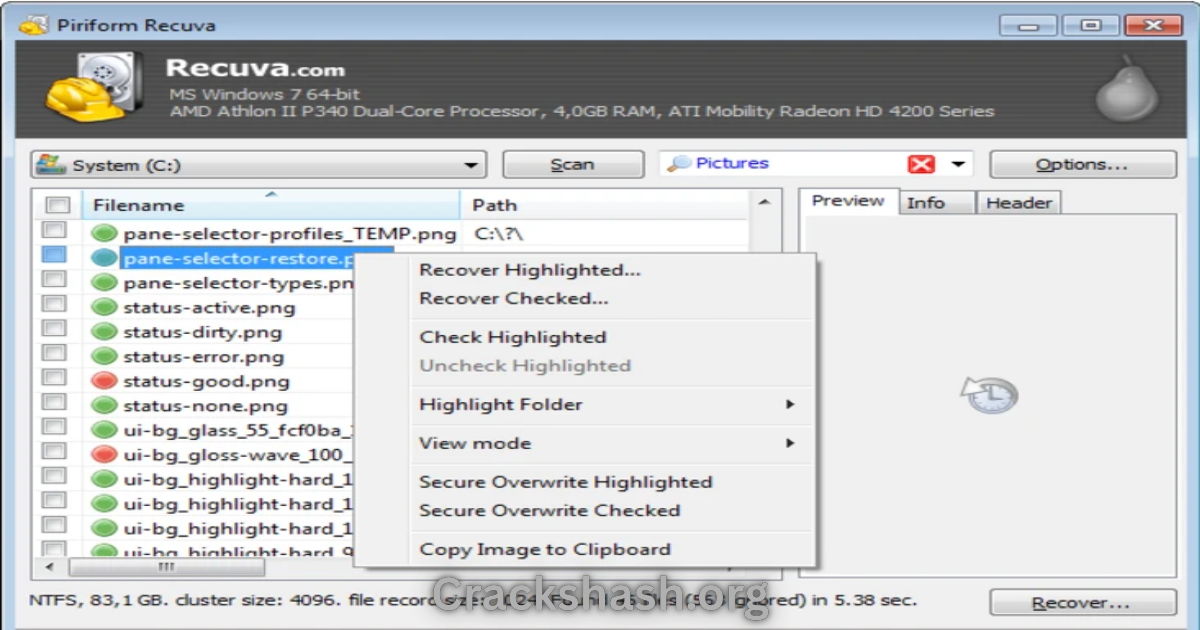Click the clock loading icon in the Preview pane
This screenshot has width=1200, height=630.
pos(990,394)
